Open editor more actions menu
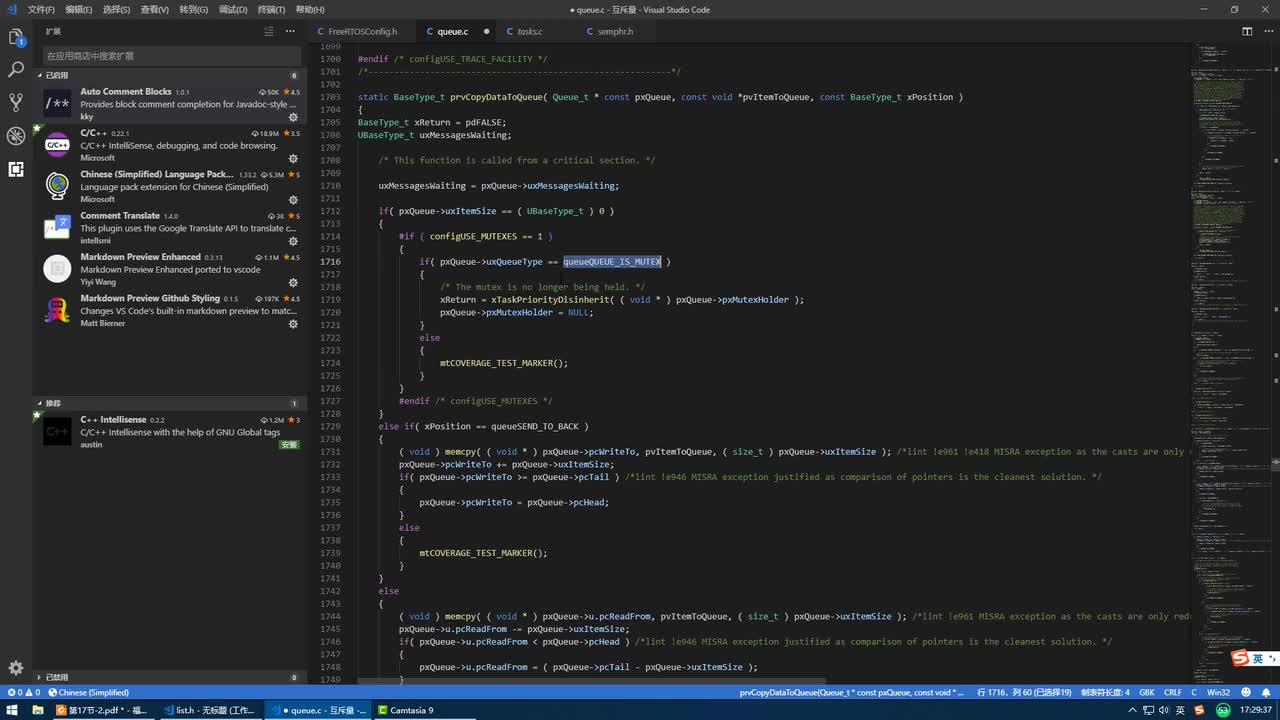This screenshot has width=1280, height=720. pos(1267,31)
